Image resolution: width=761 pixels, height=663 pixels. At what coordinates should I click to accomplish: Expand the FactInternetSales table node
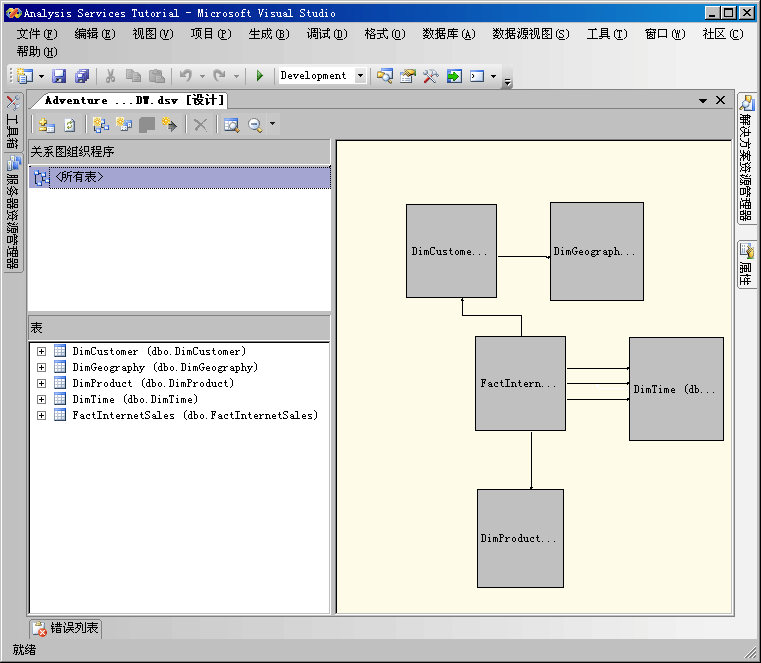[x=41, y=416]
